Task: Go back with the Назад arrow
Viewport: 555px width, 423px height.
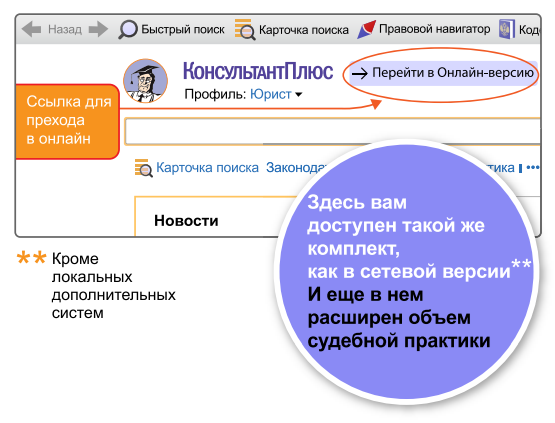Action: [32, 29]
